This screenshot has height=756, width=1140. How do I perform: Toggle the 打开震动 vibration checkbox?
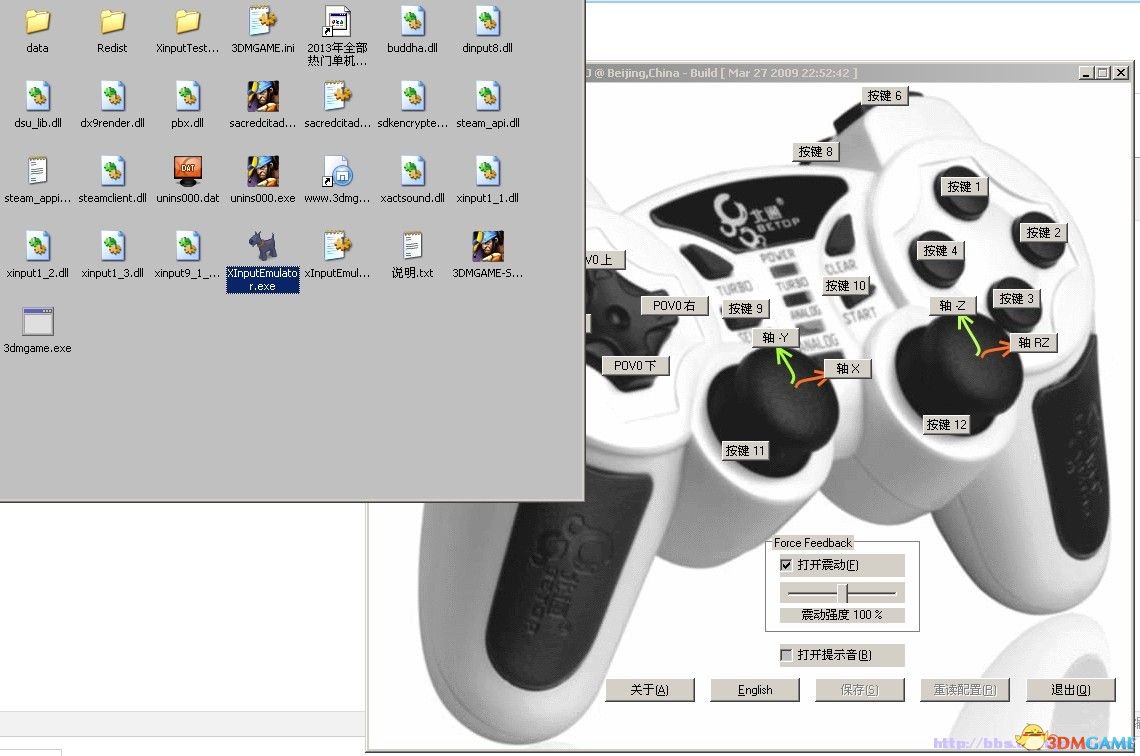786,565
